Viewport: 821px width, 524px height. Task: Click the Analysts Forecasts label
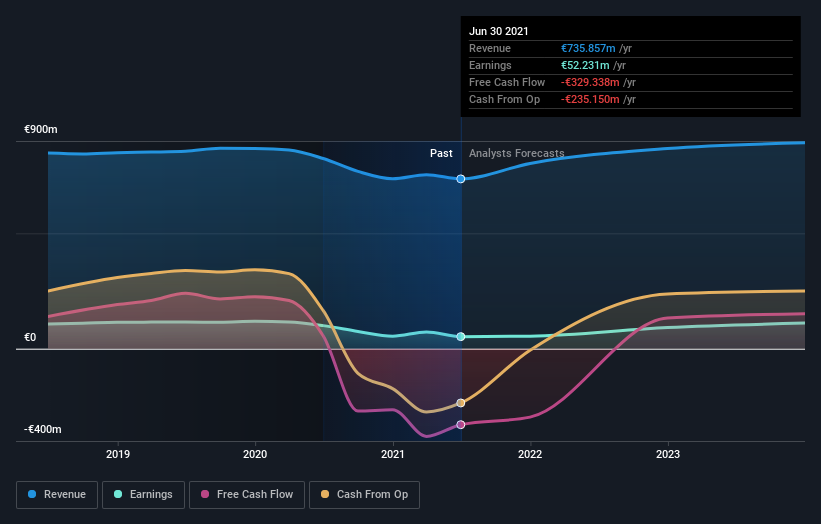[x=516, y=153]
